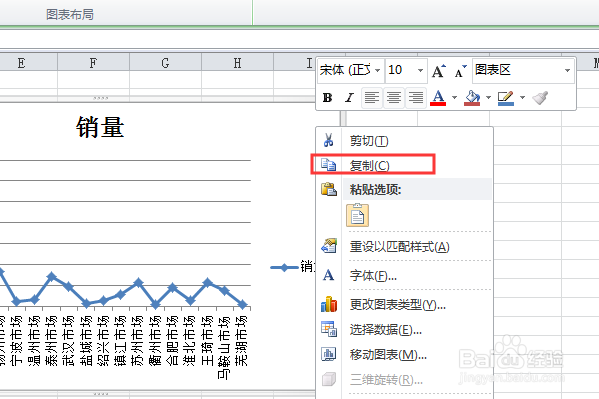This screenshot has height=399, width=599.
Task: Click the axis label 衢州市场
Action: tap(155, 341)
